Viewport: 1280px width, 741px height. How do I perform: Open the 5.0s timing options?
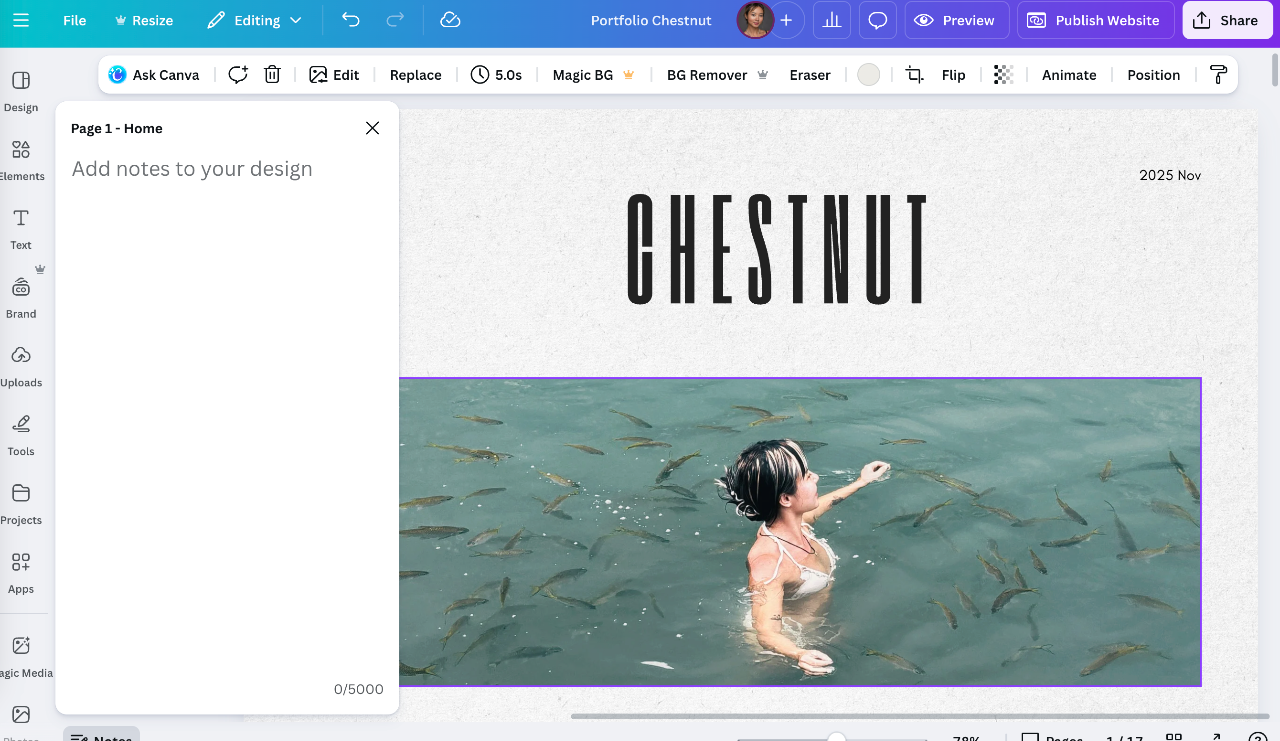click(496, 75)
